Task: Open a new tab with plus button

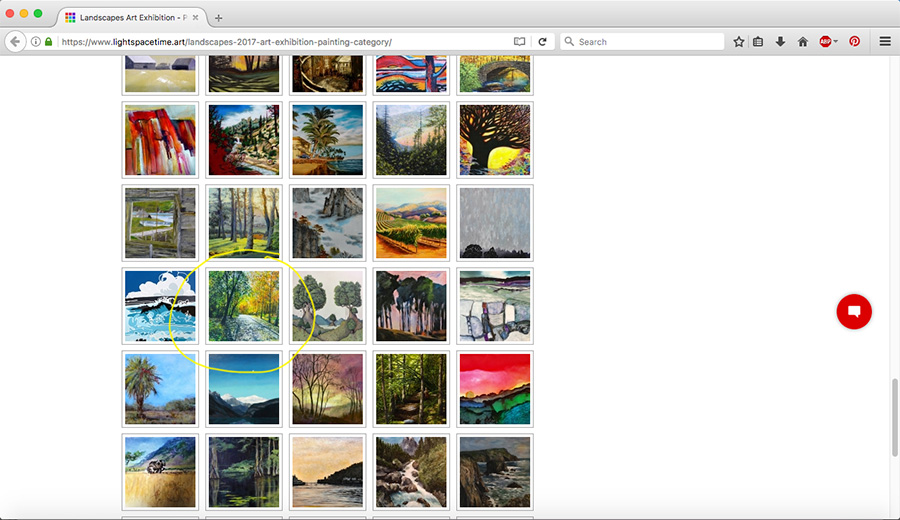Action: pos(218,18)
